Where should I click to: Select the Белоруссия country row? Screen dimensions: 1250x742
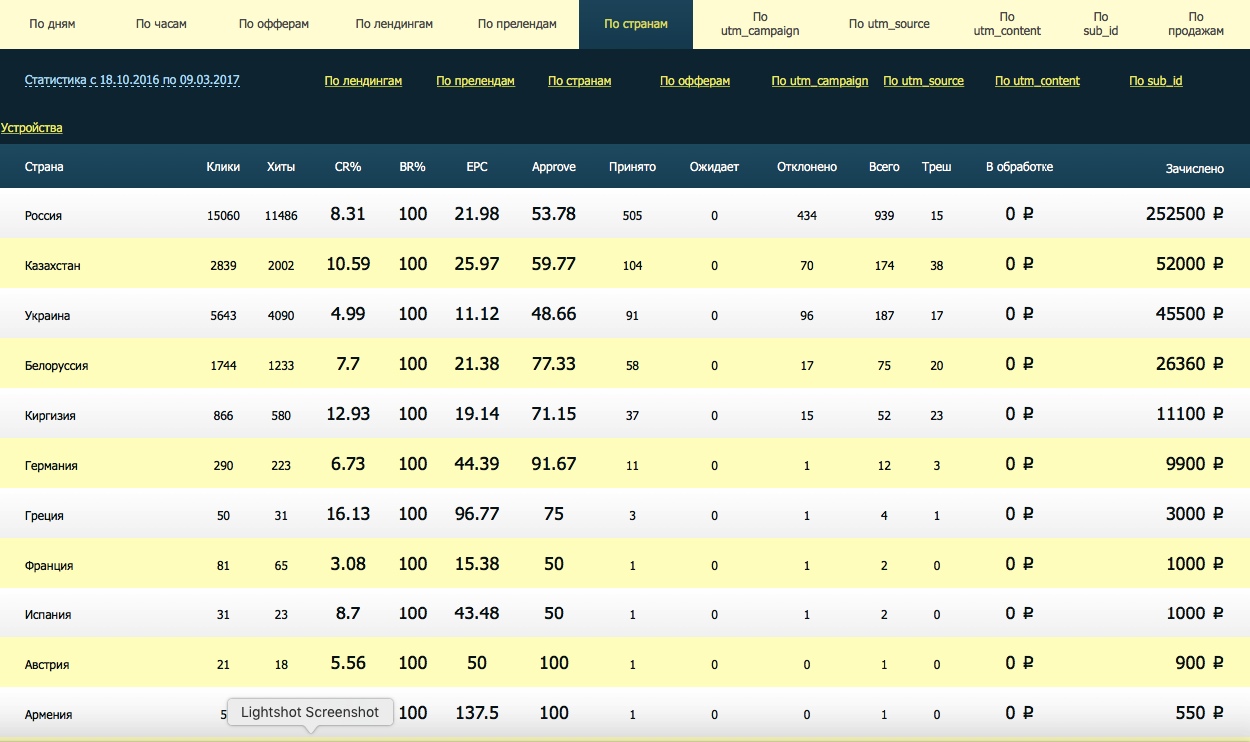[625, 364]
